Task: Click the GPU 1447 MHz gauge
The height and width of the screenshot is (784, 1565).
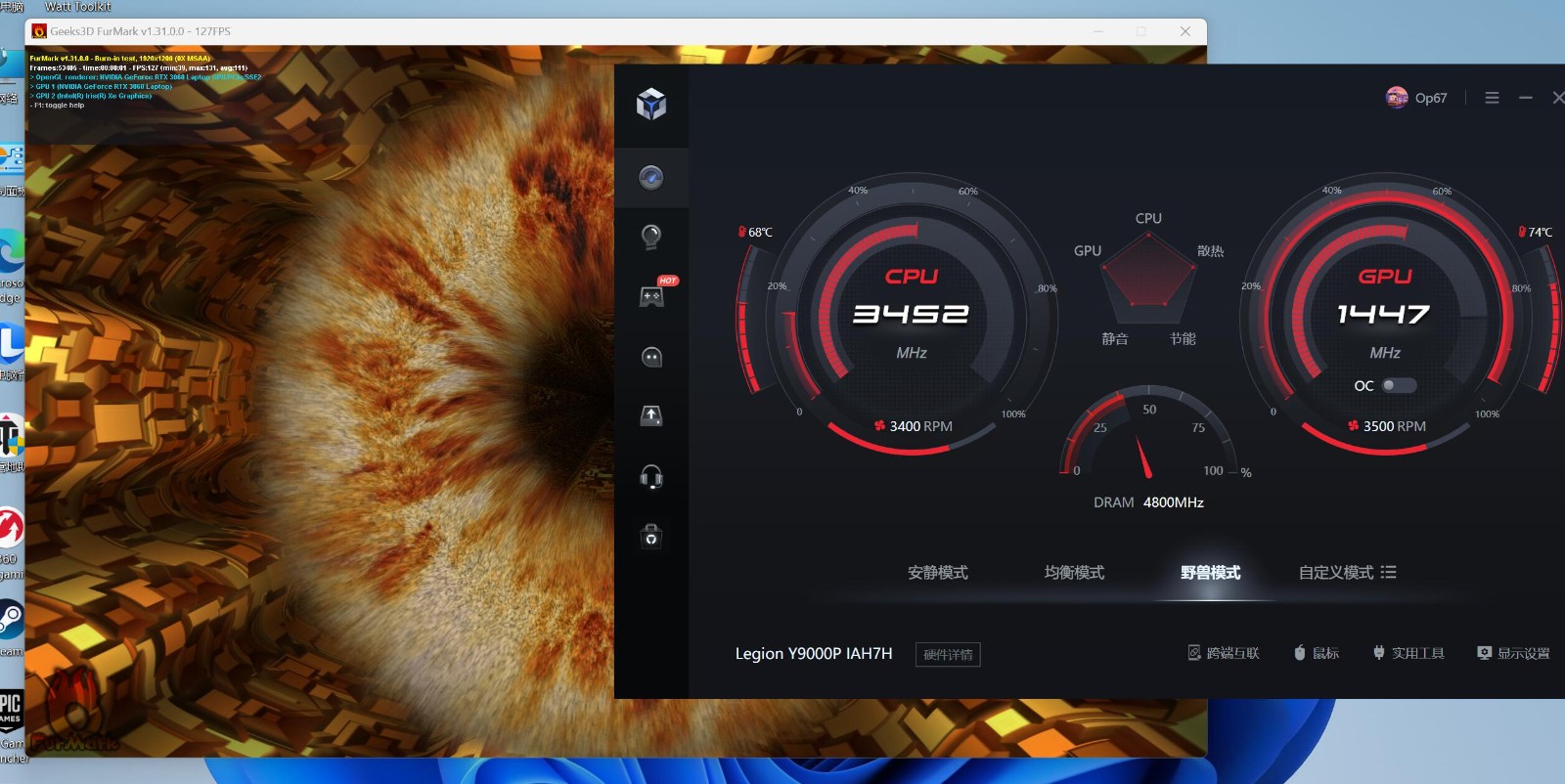Action: coord(1384,315)
